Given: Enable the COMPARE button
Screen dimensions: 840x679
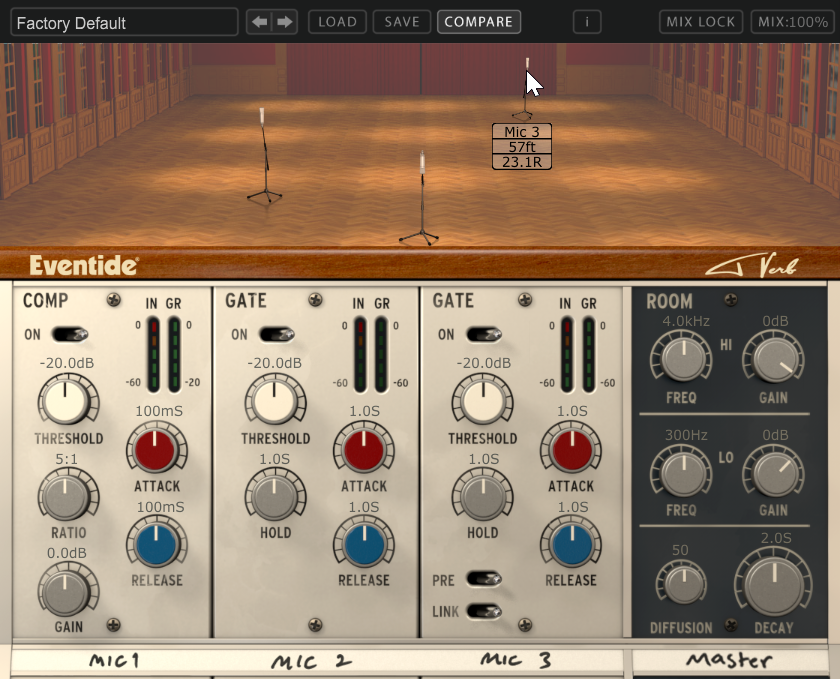Looking at the screenshot, I should pos(478,21).
